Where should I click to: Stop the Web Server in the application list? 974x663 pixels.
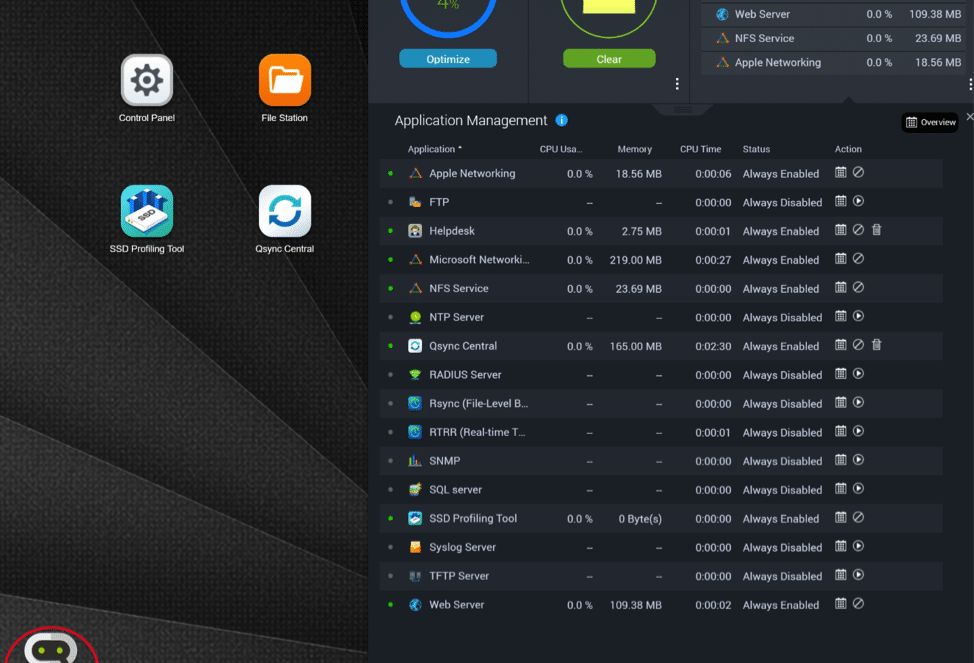[858, 603]
